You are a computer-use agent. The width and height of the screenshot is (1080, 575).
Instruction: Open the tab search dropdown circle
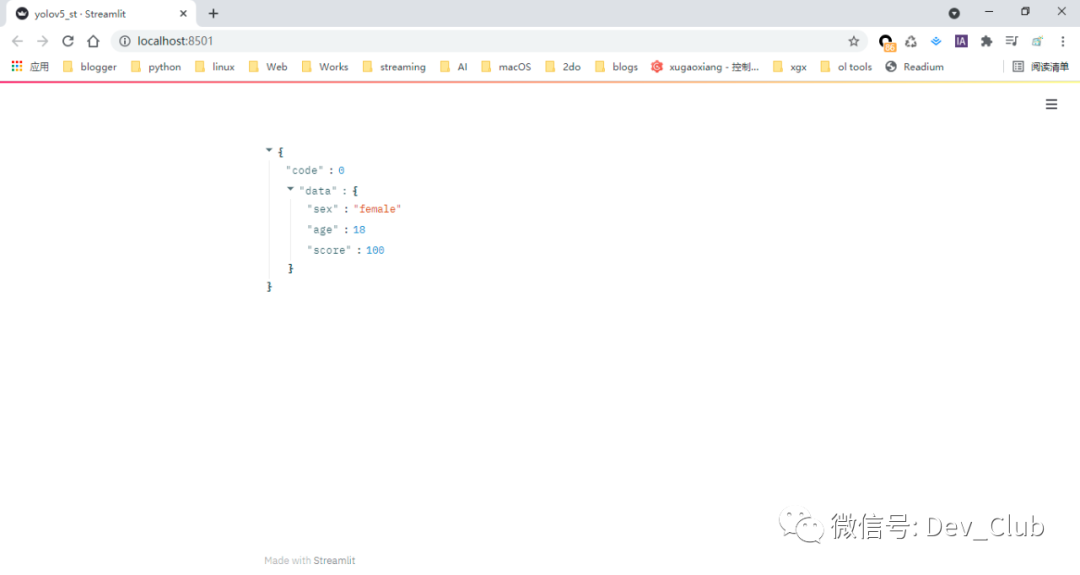coord(954,13)
